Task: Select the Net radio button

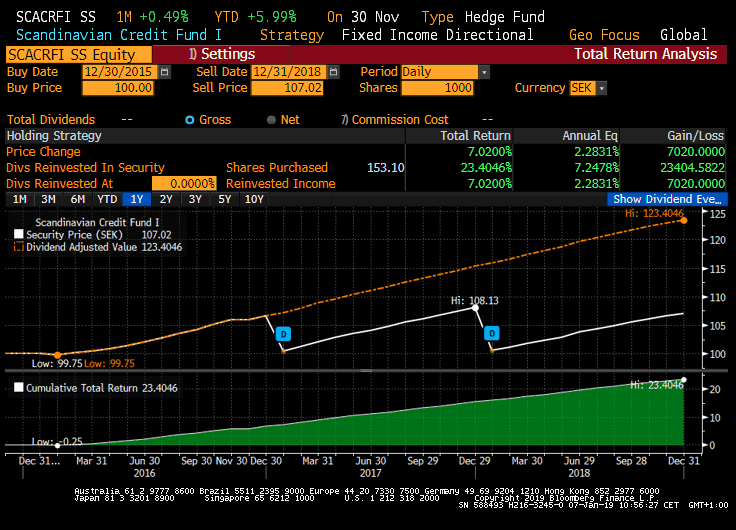Action: click(x=271, y=120)
